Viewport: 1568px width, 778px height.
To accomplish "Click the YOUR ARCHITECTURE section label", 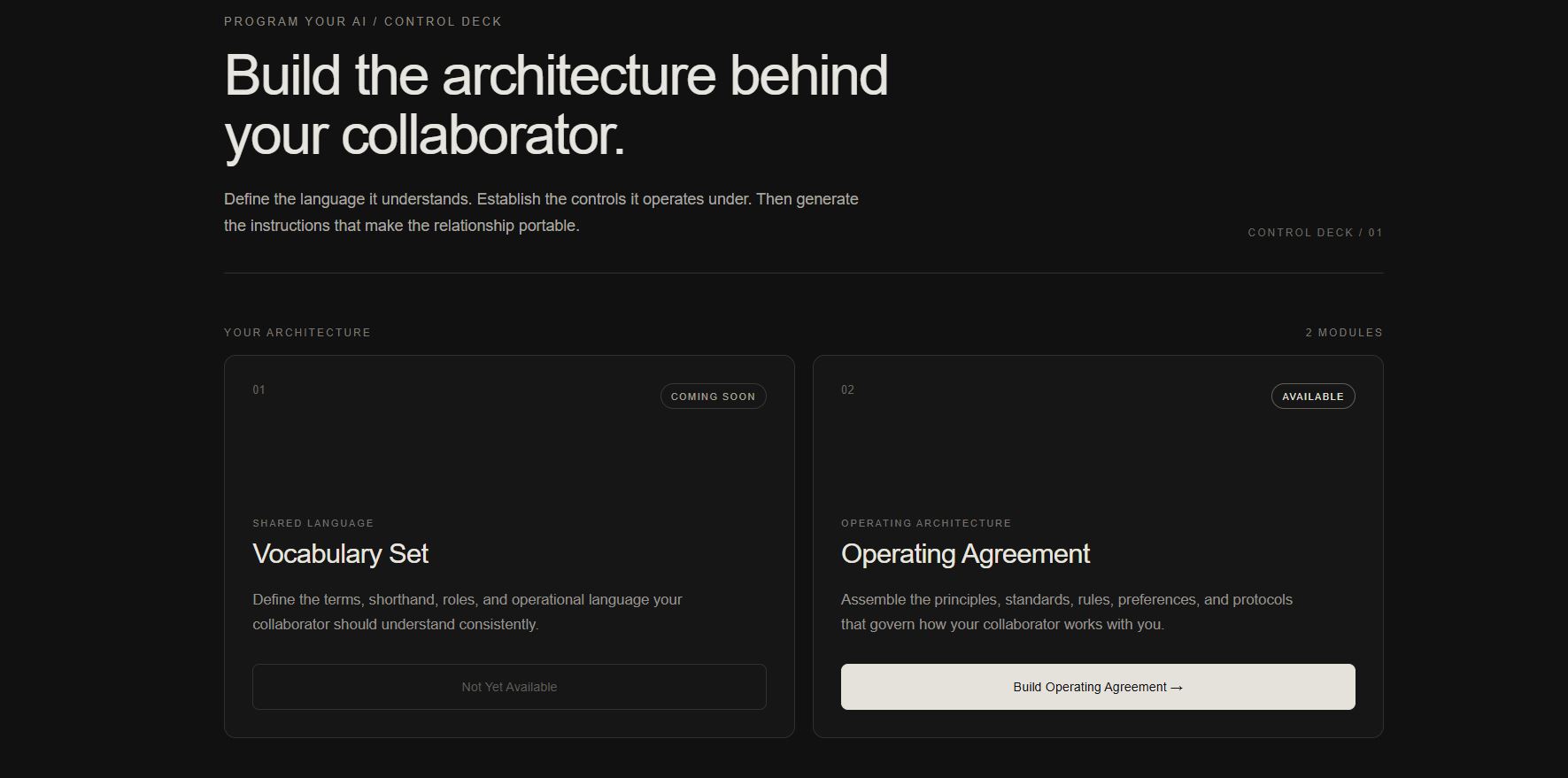I will [297, 333].
